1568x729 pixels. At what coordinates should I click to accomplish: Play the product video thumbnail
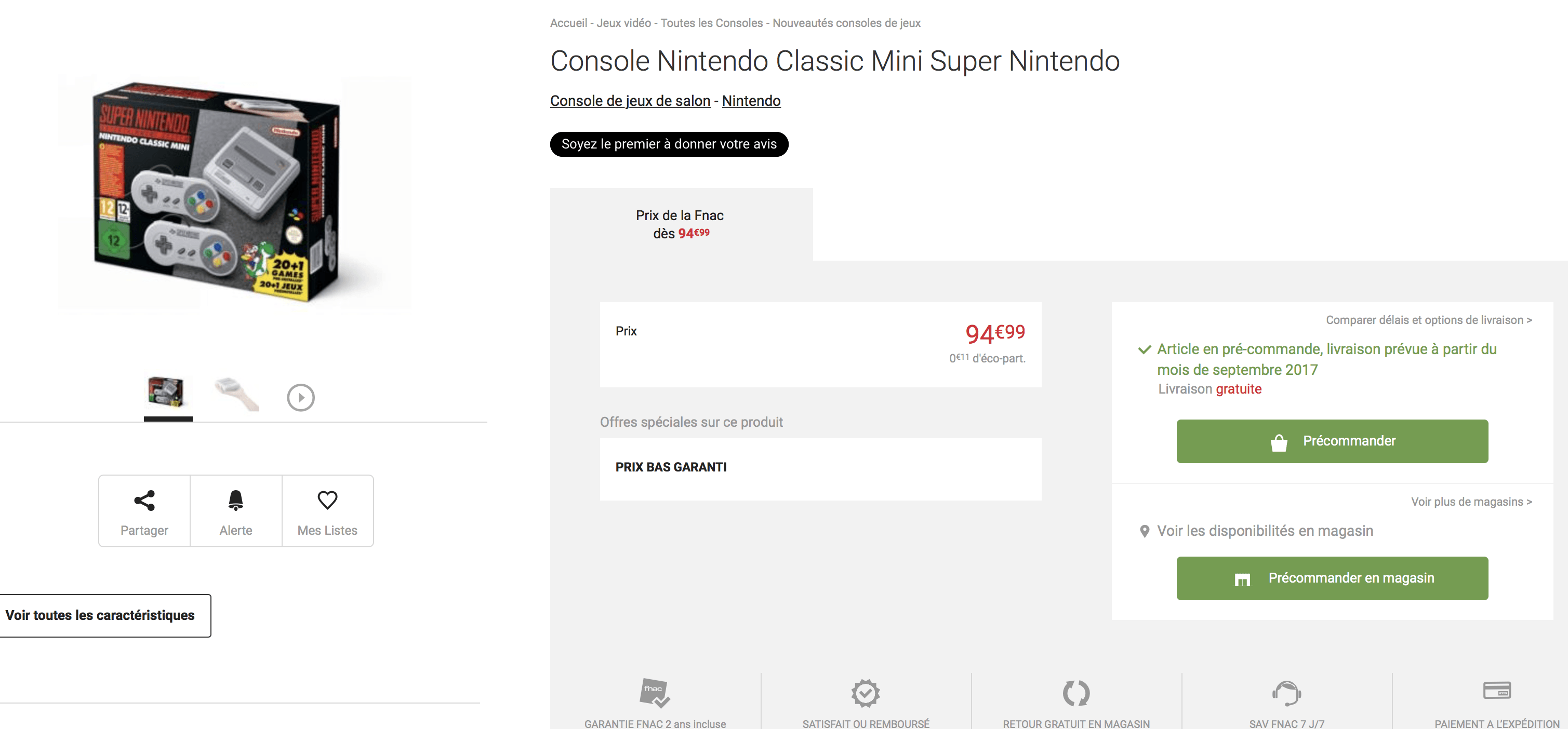pyautogui.click(x=301, y=397)
